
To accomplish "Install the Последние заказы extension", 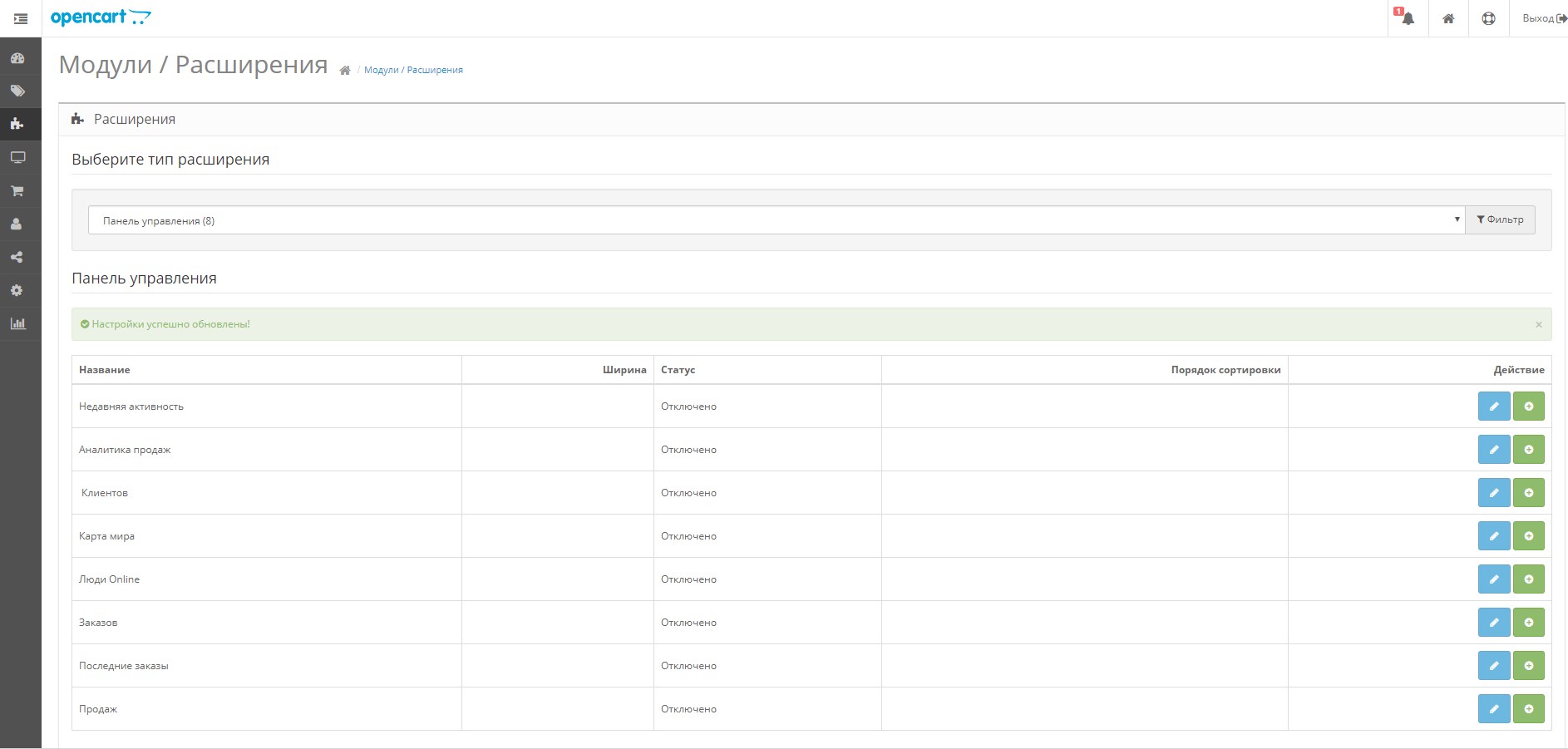I will point(1528,666).
